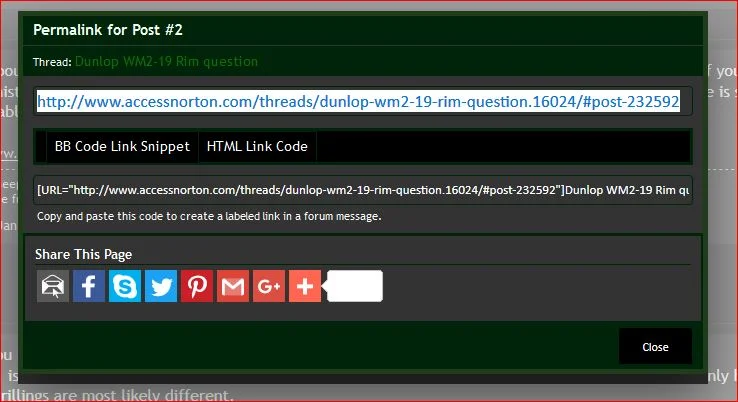Open more sharing options with the plus icon
738x402 pixels.
click(x=305, y=286)
